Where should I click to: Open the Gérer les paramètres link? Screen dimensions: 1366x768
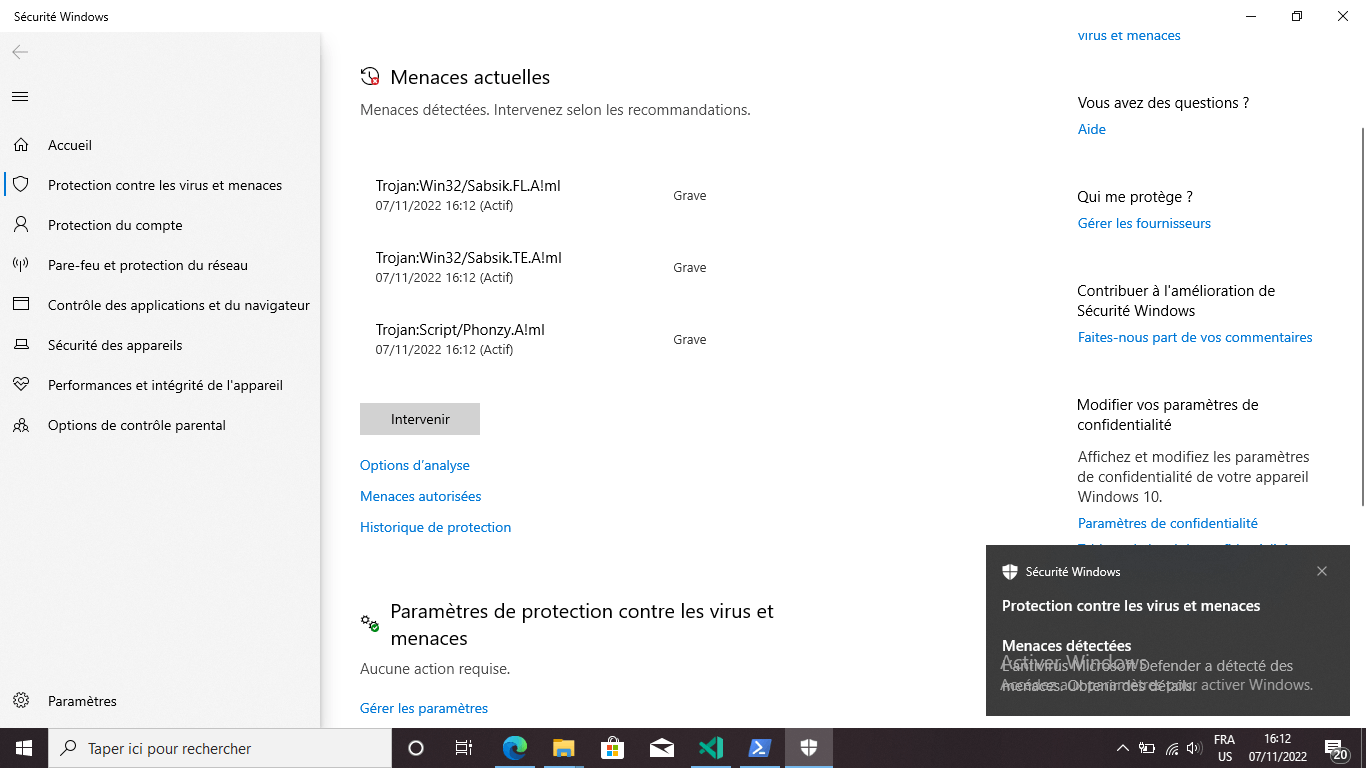coord(424,708)
